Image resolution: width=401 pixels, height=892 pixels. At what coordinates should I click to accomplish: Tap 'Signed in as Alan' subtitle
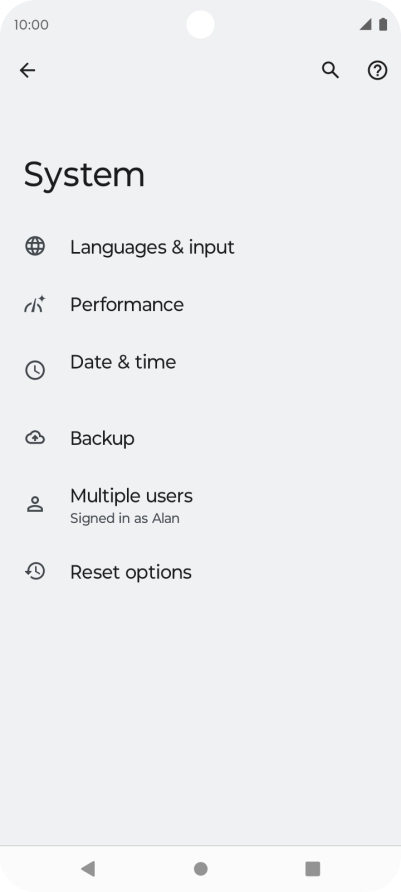pyautogui.click(x=125, y=518)
